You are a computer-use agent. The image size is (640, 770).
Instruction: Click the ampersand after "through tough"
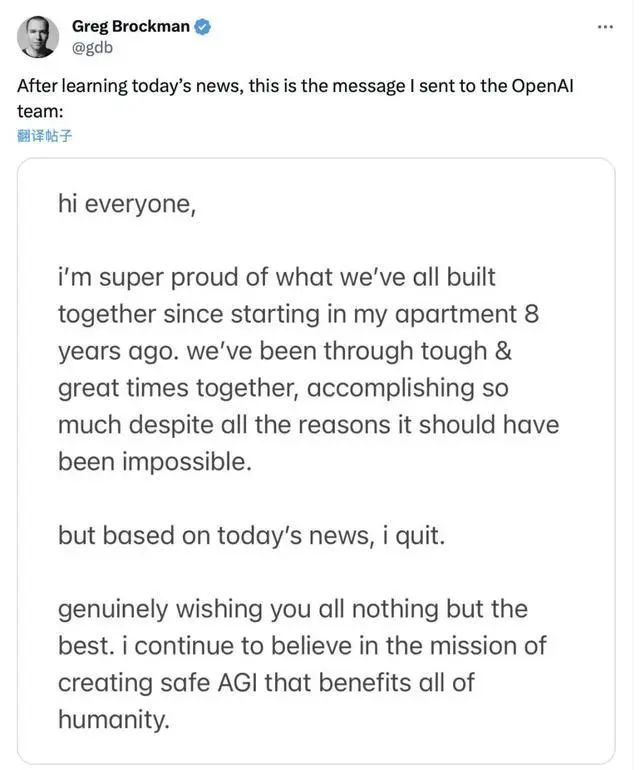pos(503,351)
